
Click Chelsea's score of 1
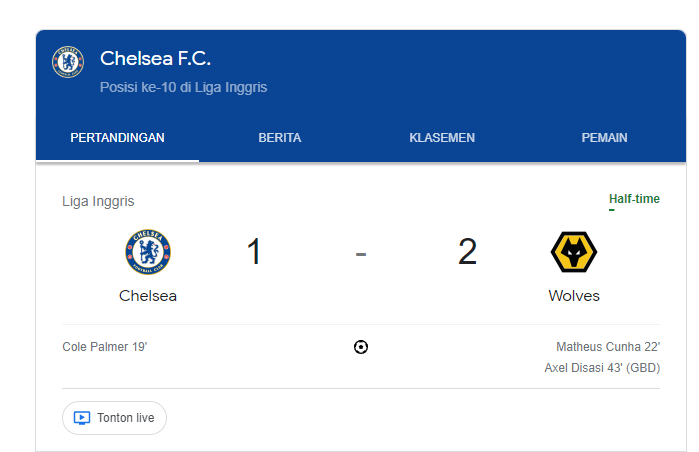pos(254,252)
